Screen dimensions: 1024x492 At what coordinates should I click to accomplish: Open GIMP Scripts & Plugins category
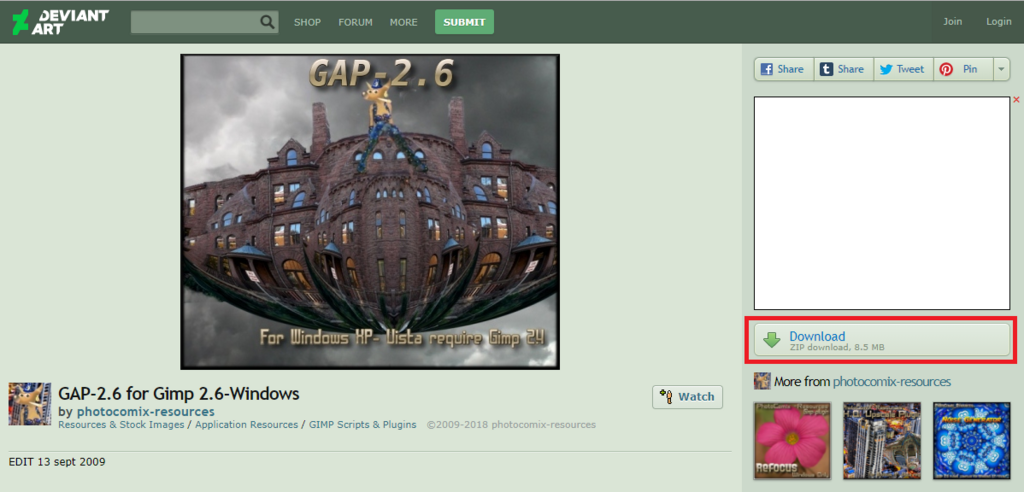pos(362,425)
